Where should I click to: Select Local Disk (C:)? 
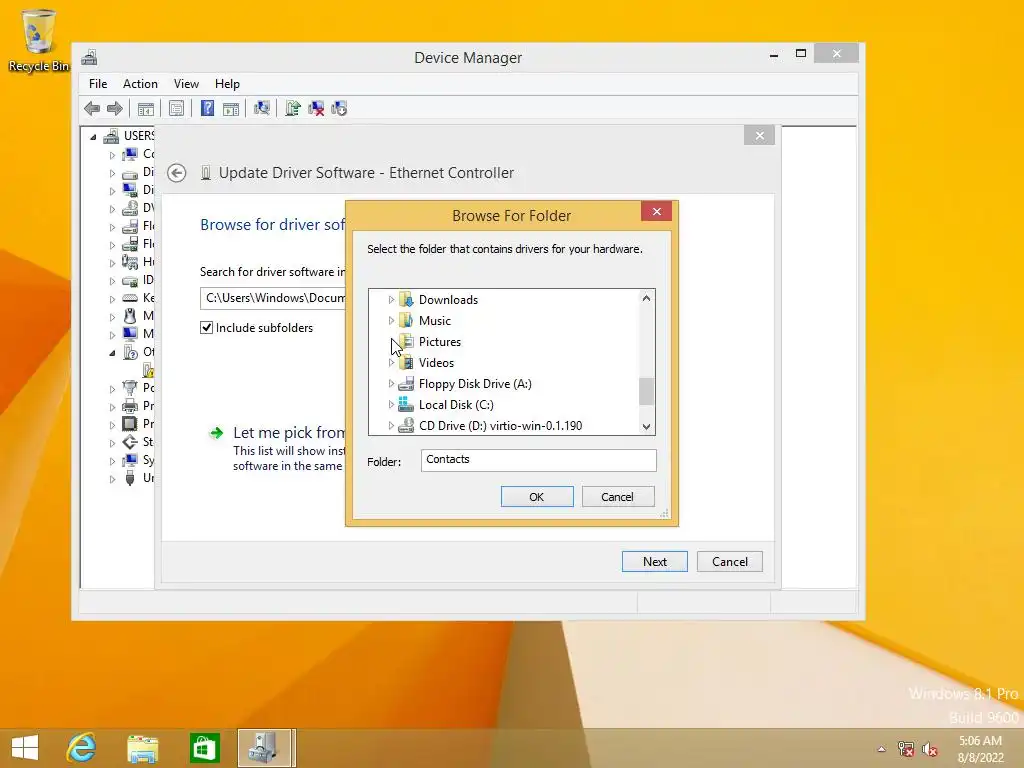tap(456, 405)
